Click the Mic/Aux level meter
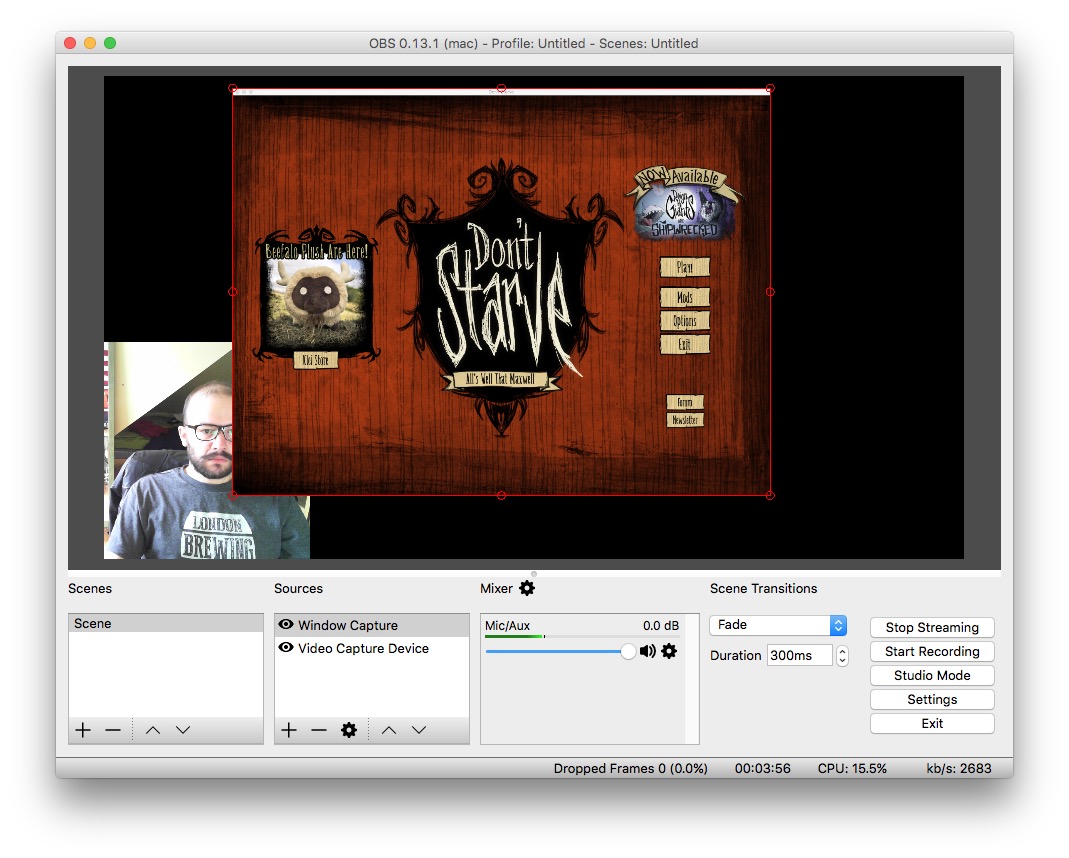Image resolution: width=1069 pixels, height=858 pixels. pos(582,637)
